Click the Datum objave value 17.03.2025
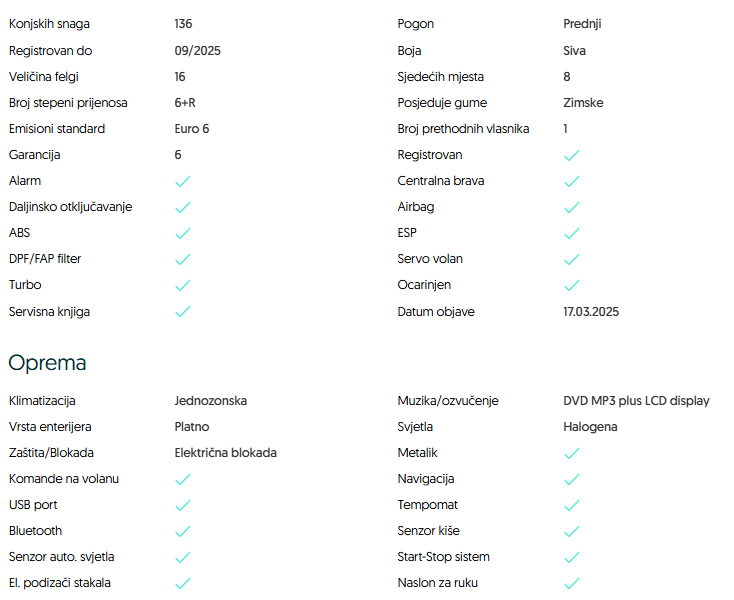 click(591, 311)
